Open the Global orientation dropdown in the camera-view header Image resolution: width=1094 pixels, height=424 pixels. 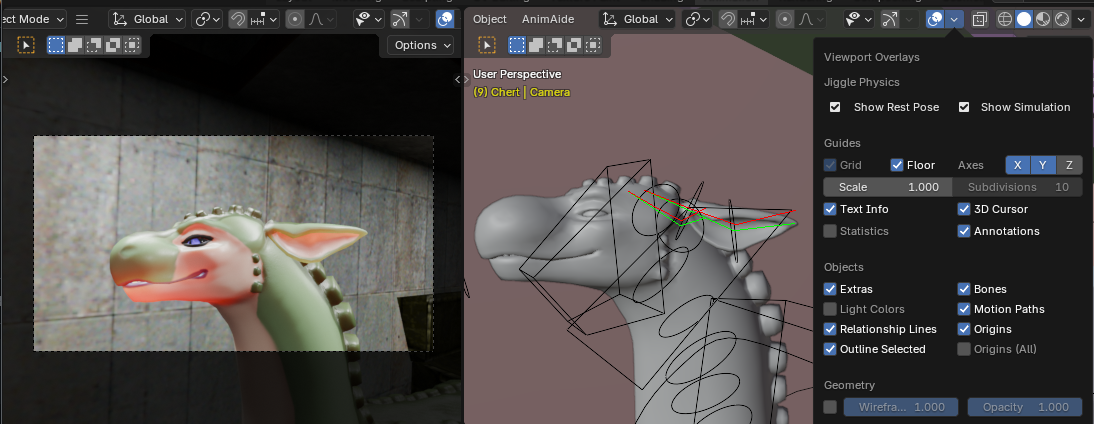[148, 20]
